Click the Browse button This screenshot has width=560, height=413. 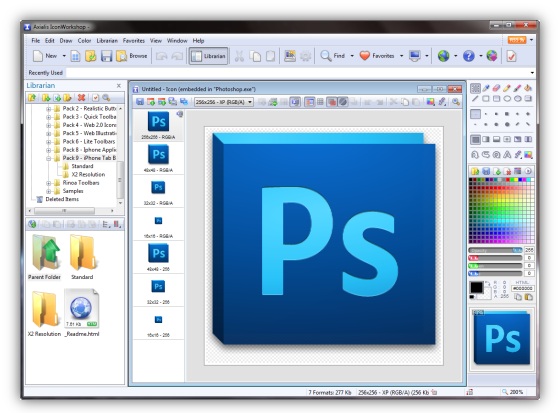click(x=132, y=56)
